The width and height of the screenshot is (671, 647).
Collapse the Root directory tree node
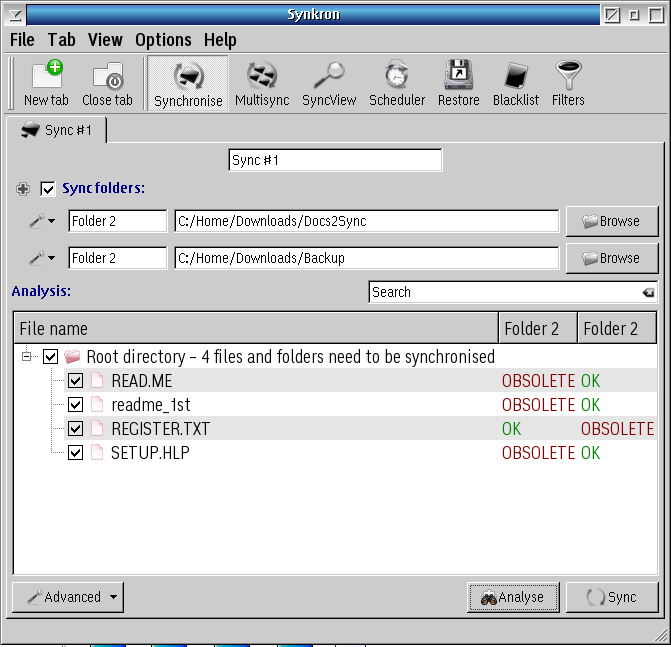pos(26,356)
